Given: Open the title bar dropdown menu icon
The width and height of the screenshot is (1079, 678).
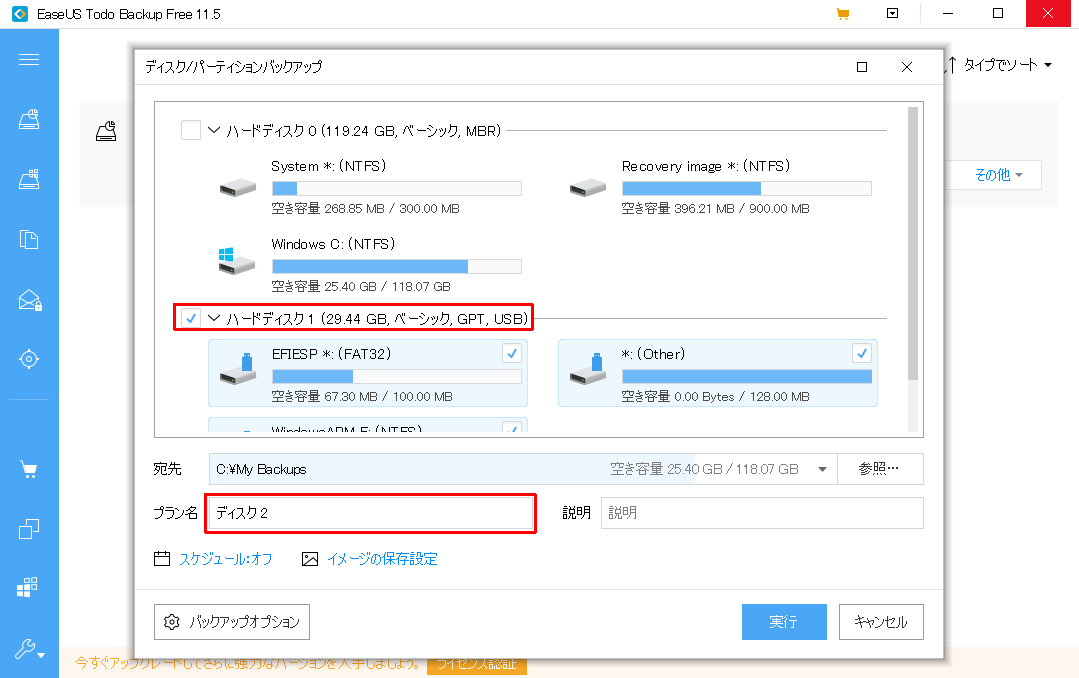Looking at the screenshot, I should (x=893, y=13).
